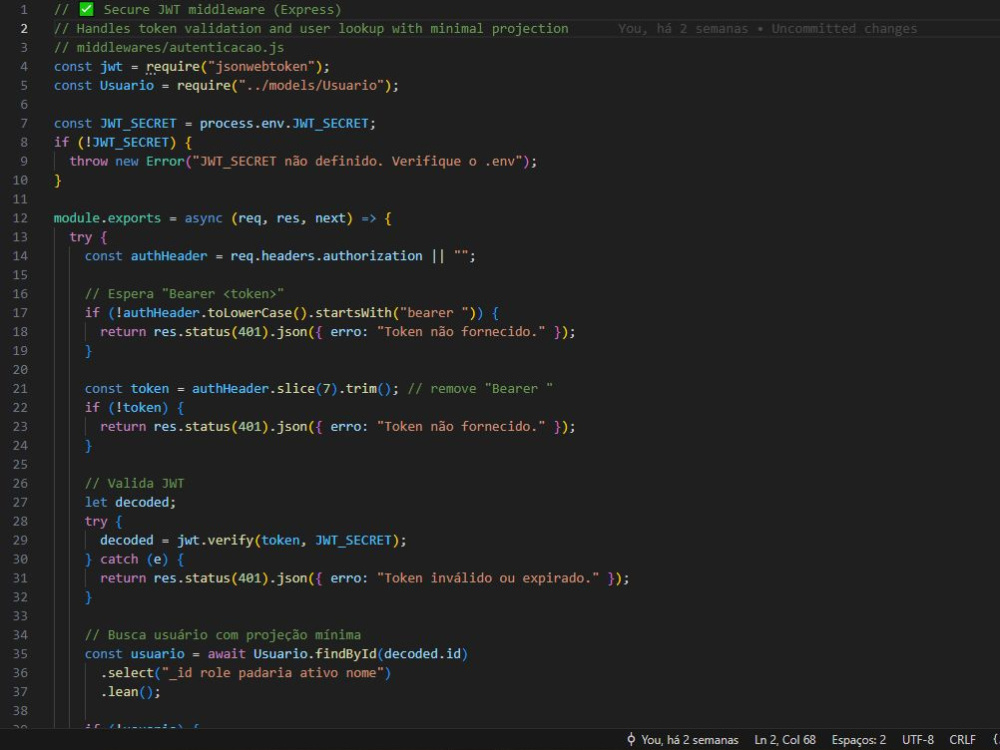Click the inline blame annotation "Uncommitted changes"
The height and width of the screenshot is (750, 1000).
(844, 29)
